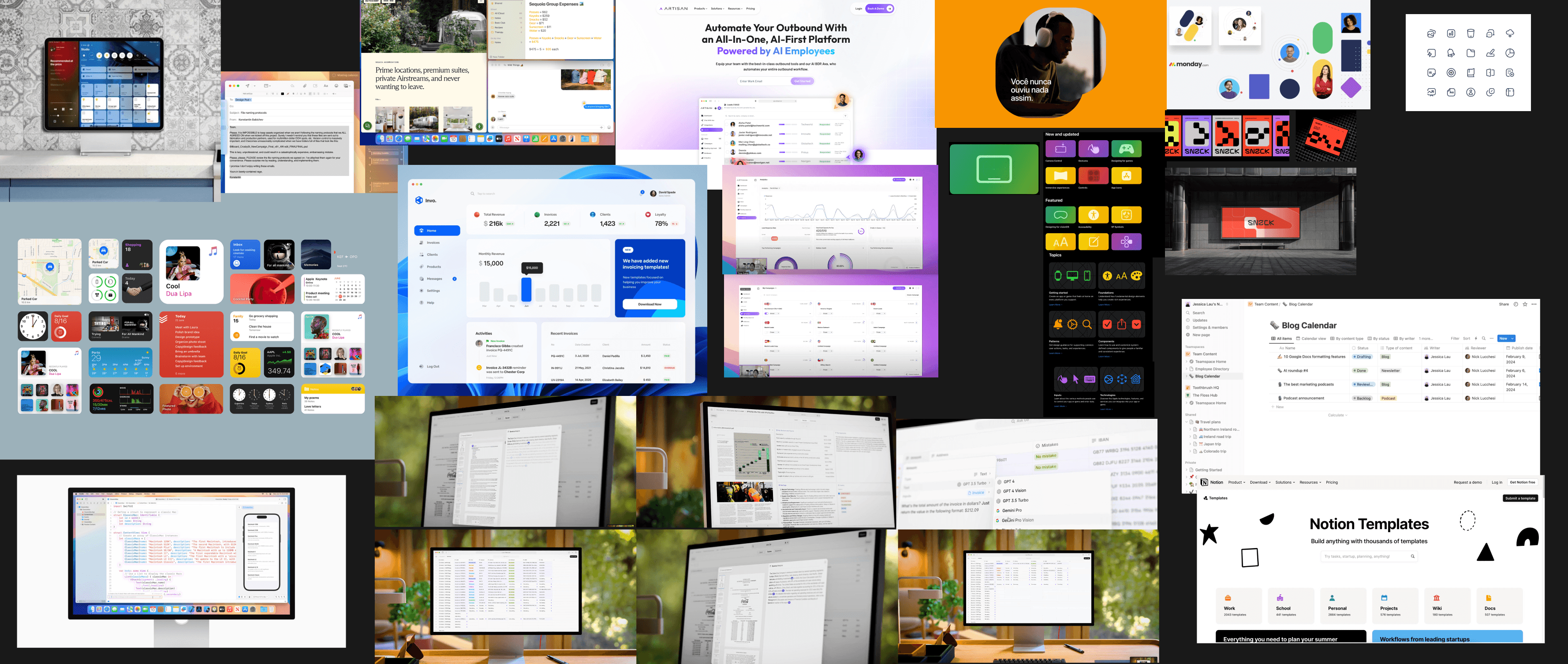1568x664 pixels.
Task: Expand the Japan trip page chevron
Action: [1190, 444]
